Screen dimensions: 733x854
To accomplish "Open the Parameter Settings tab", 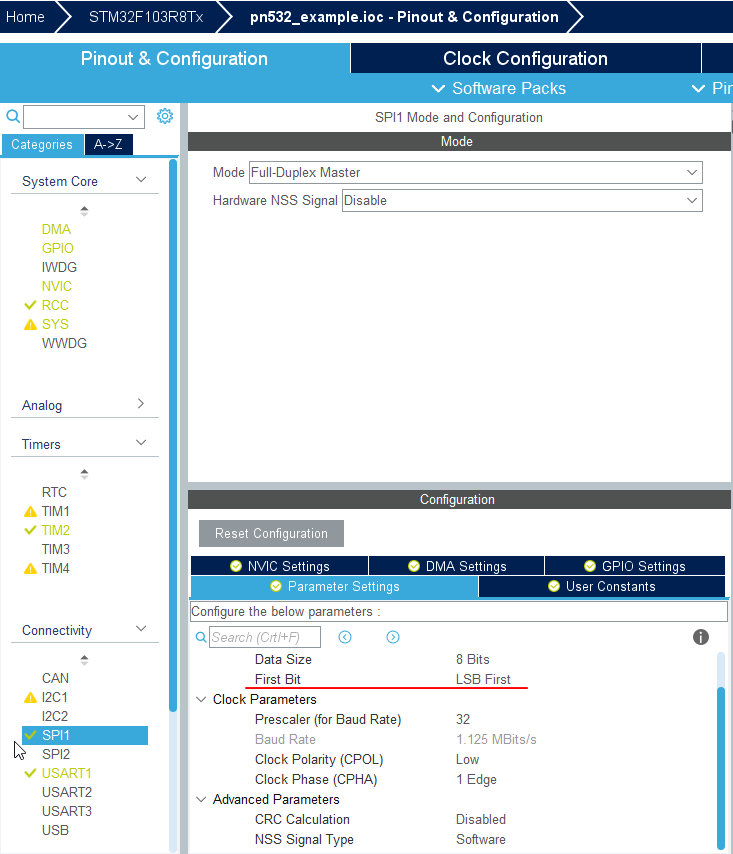I will 334,587.
